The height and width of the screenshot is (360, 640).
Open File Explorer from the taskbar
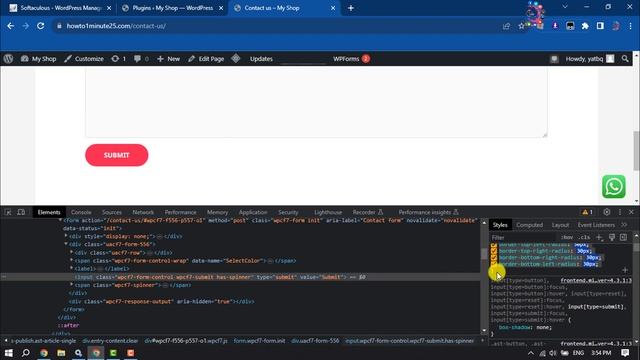tap(61, 353)
